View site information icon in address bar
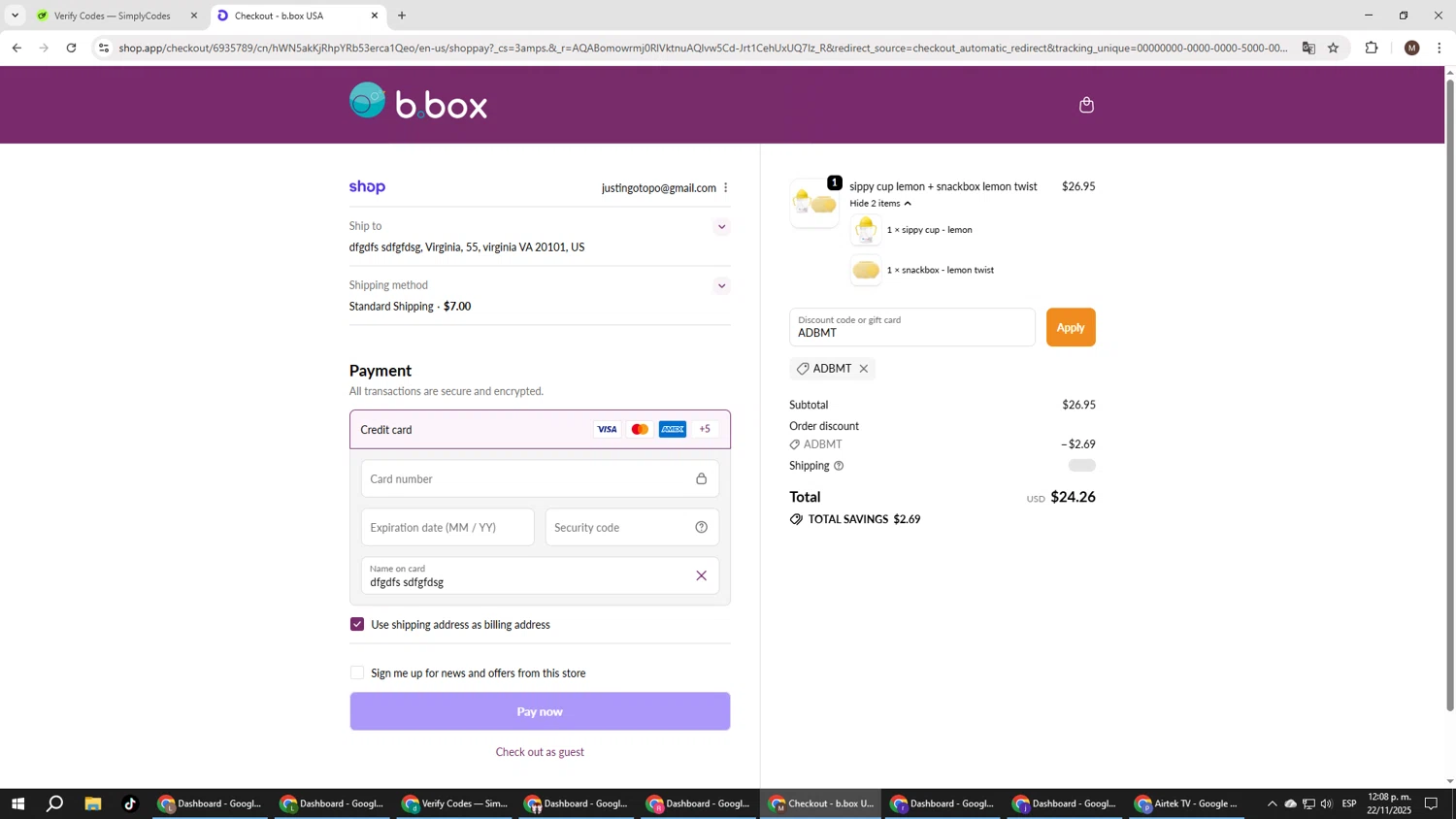Viewport: 1456px width, 819px height. pyautogui.click(x=104, y=48)
